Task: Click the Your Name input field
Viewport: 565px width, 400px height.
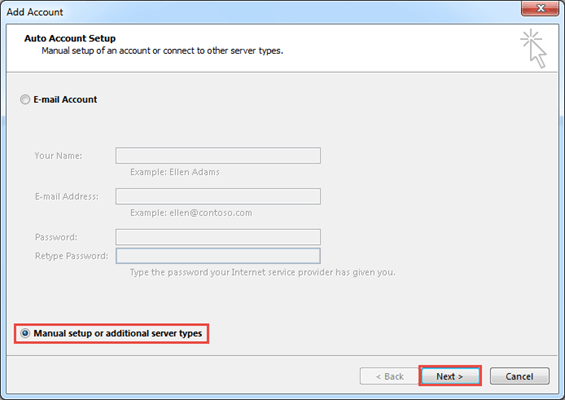Action: point(218,156)
